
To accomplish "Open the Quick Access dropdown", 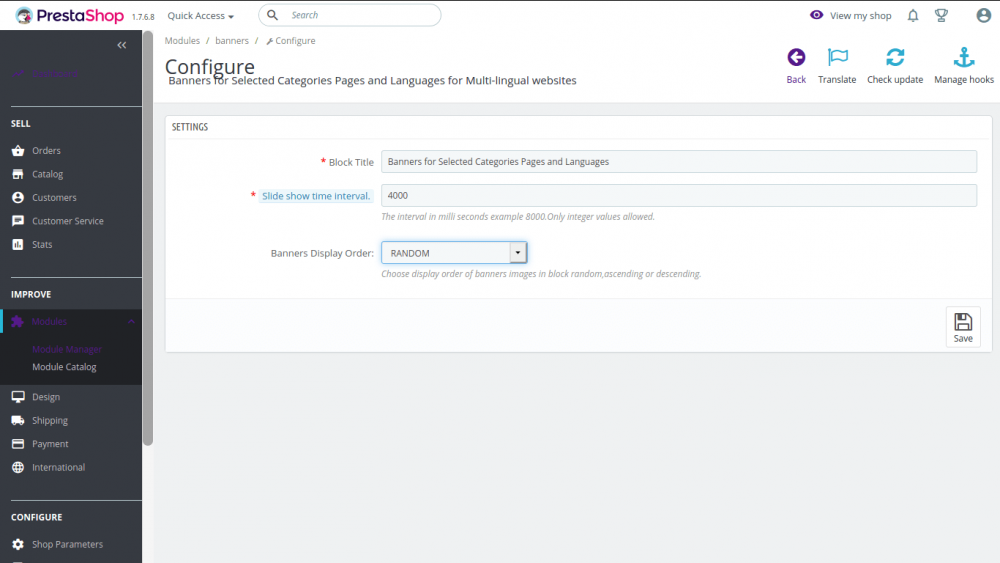I will [x=200, y=16].
